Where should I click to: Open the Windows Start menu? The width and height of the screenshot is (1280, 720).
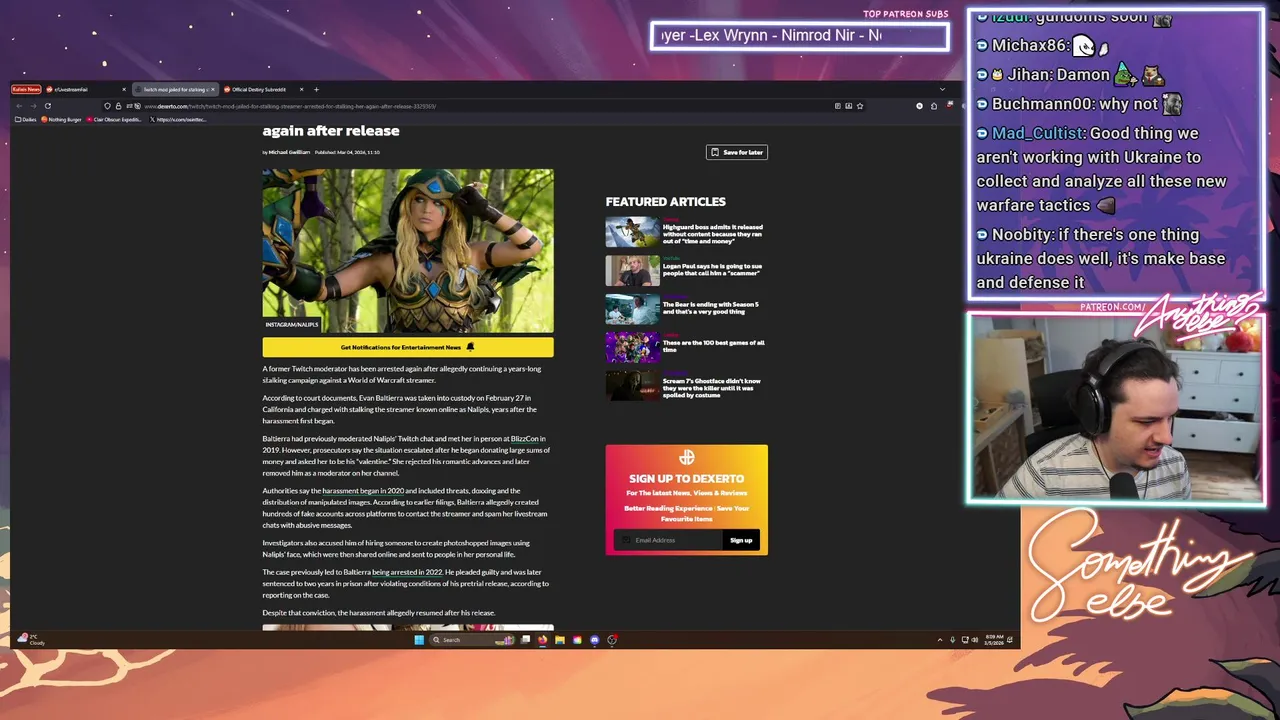click(419, 640)
